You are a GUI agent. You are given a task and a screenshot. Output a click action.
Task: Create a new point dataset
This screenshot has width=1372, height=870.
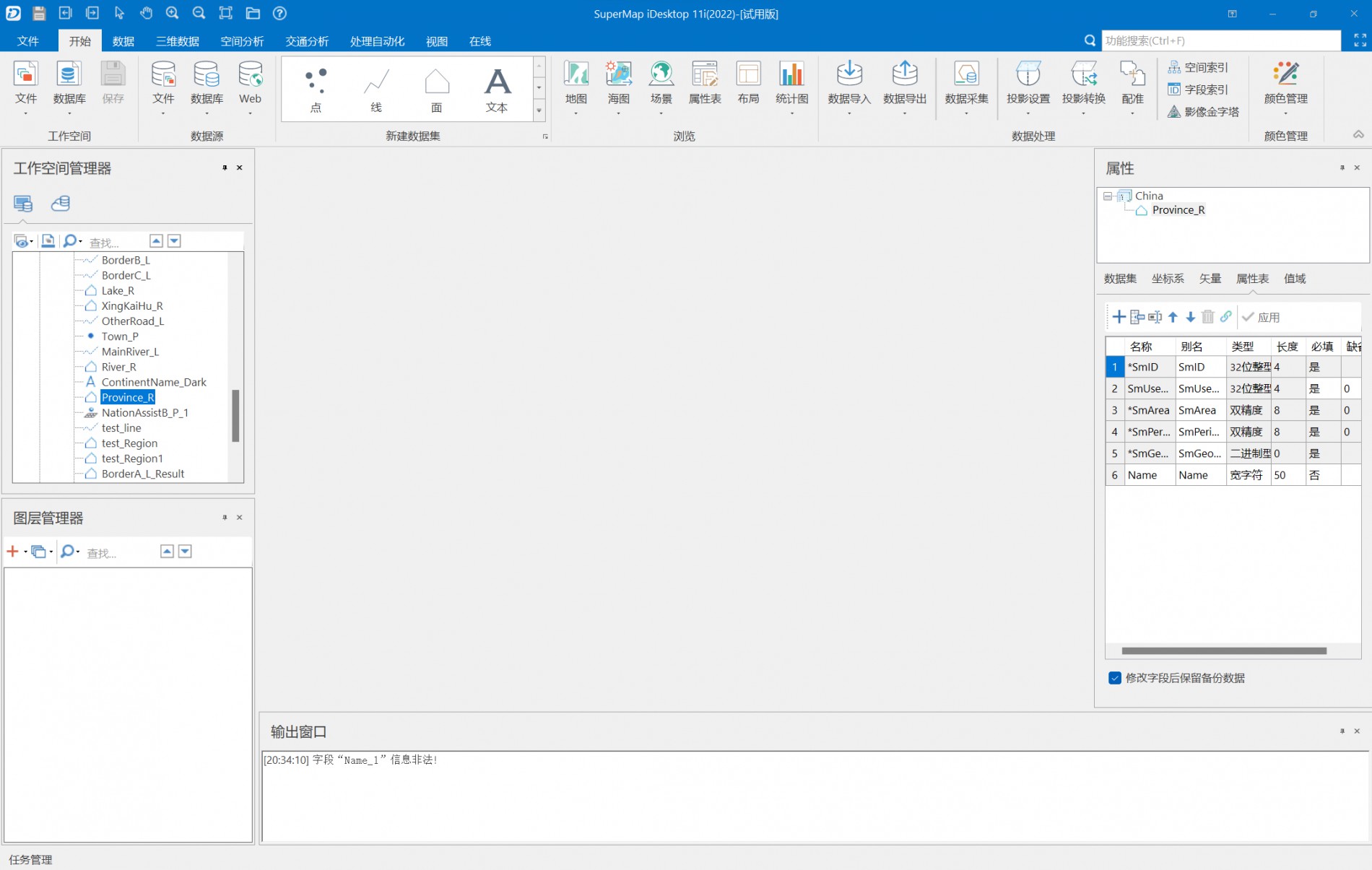point(316,90)
